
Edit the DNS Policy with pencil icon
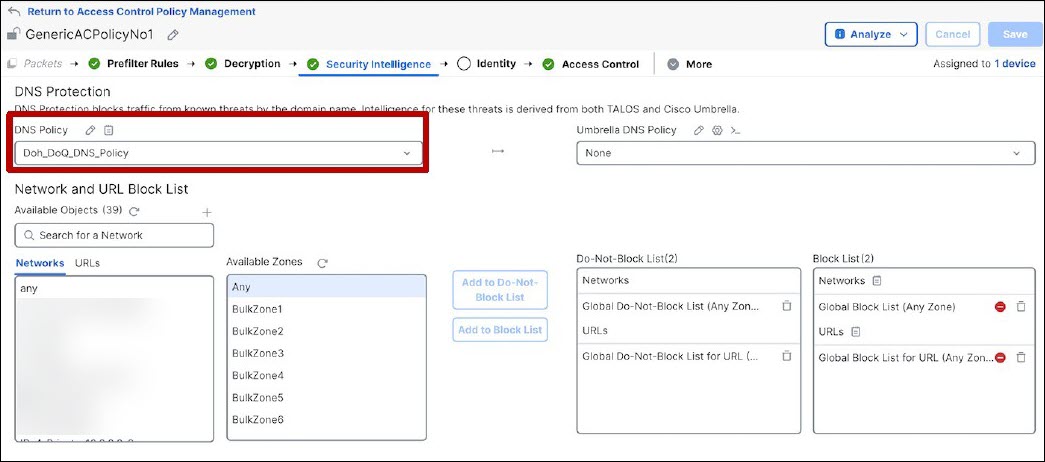pyautogui.click(x=90, y=130)
